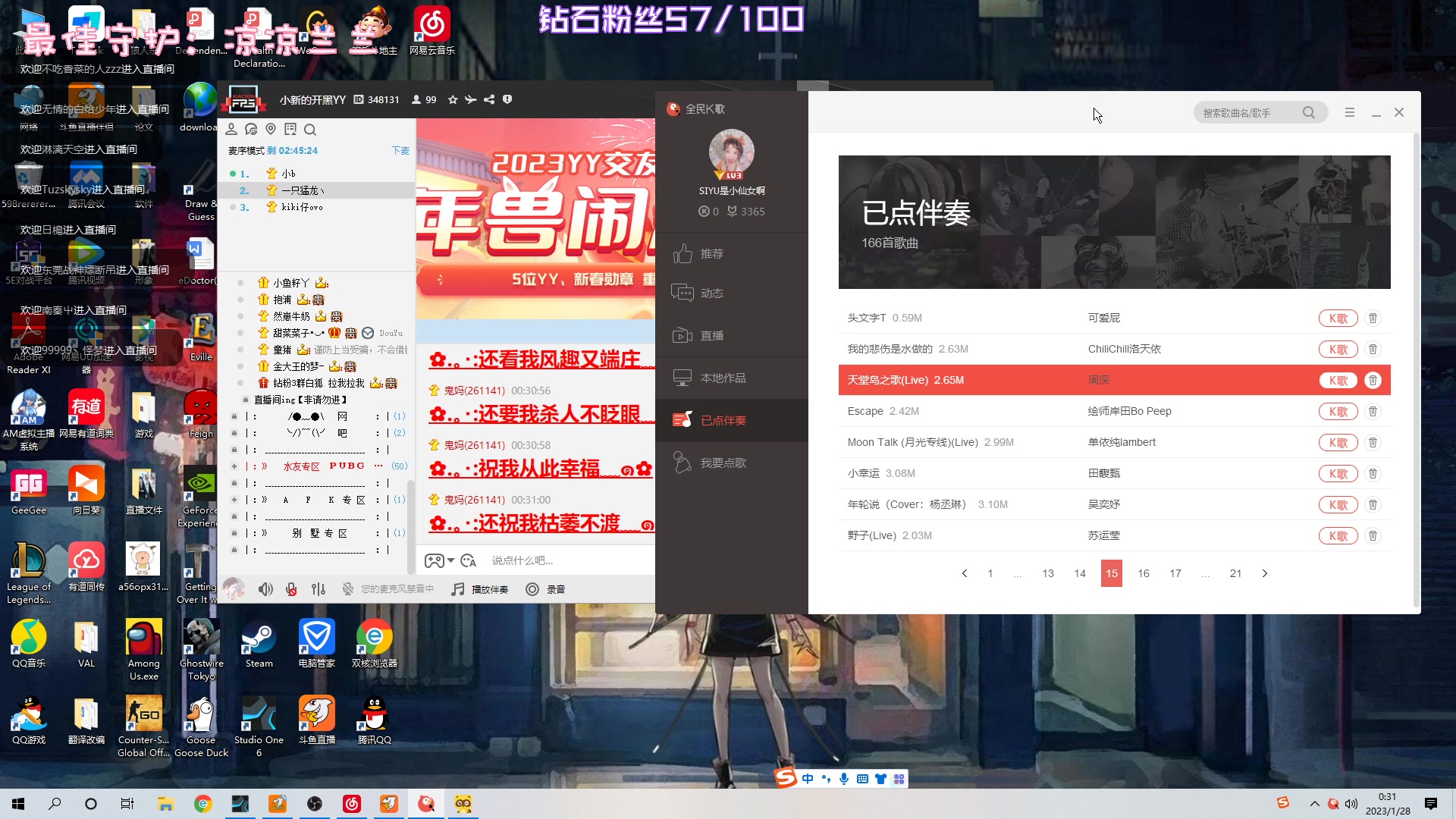
Task: Unmute the muted microphone icon
Action: pyautogui.click(x=291, y=588)
